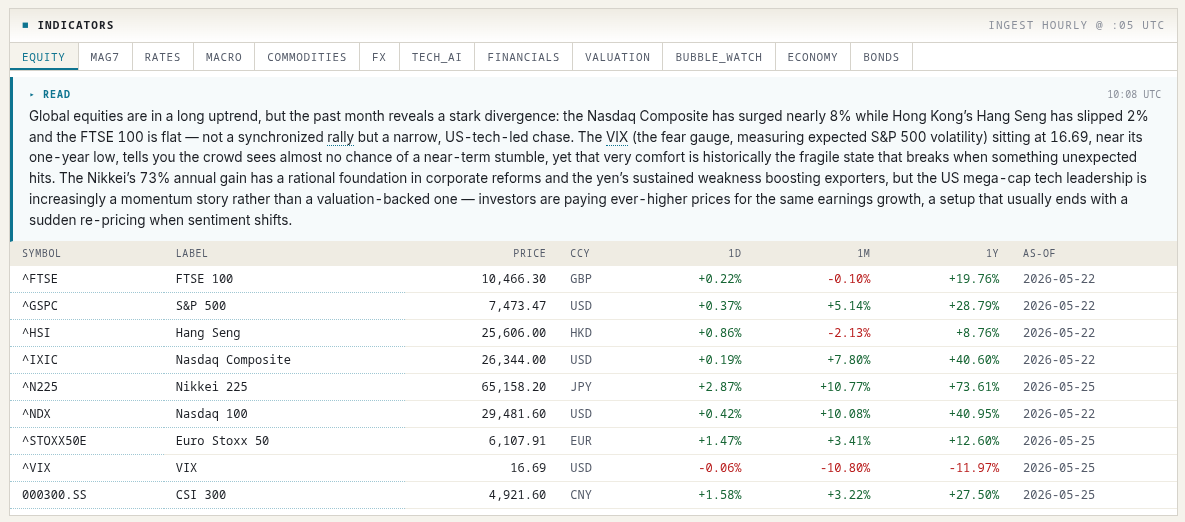
Task: Click the ^HSI symbol
Action: tap(36, 332)
